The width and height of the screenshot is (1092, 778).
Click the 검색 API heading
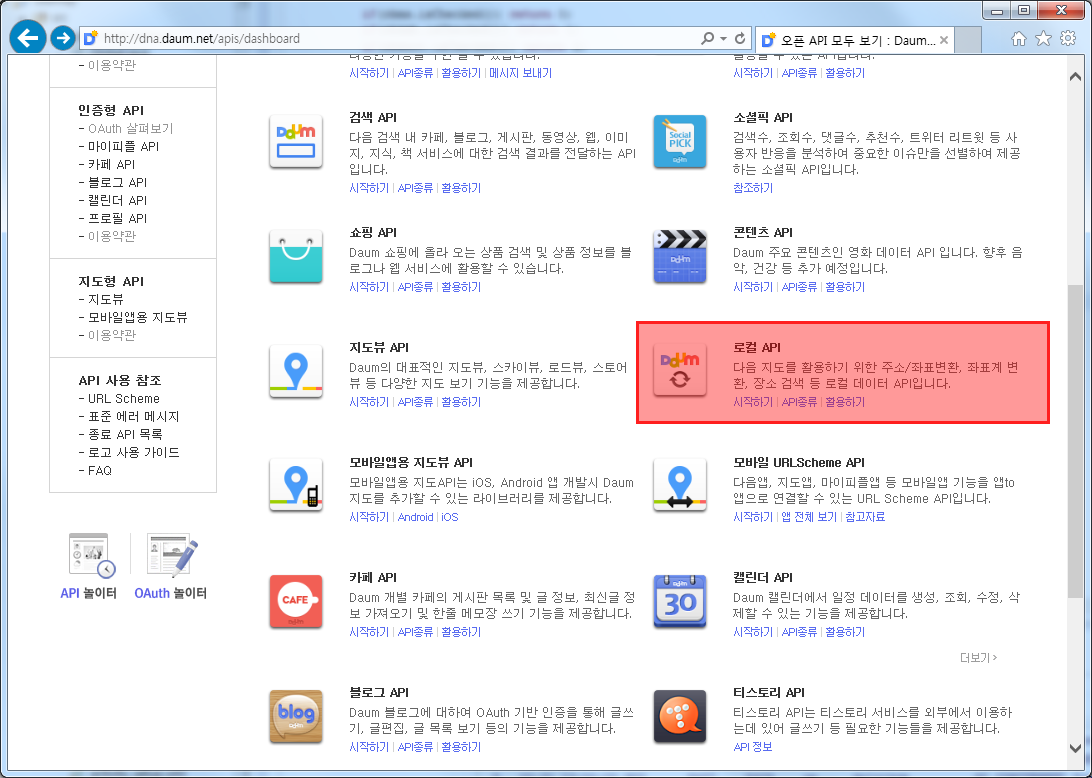coord(373,118)
